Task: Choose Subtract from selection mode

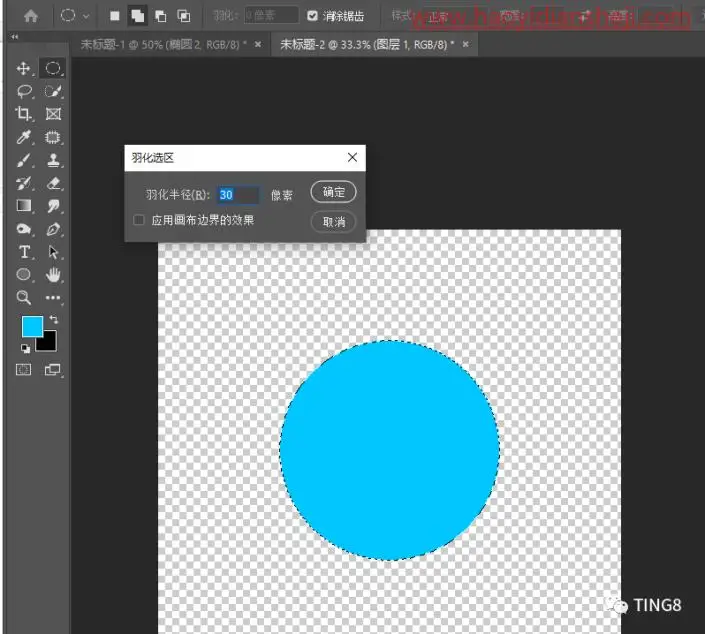Action: 160,16
